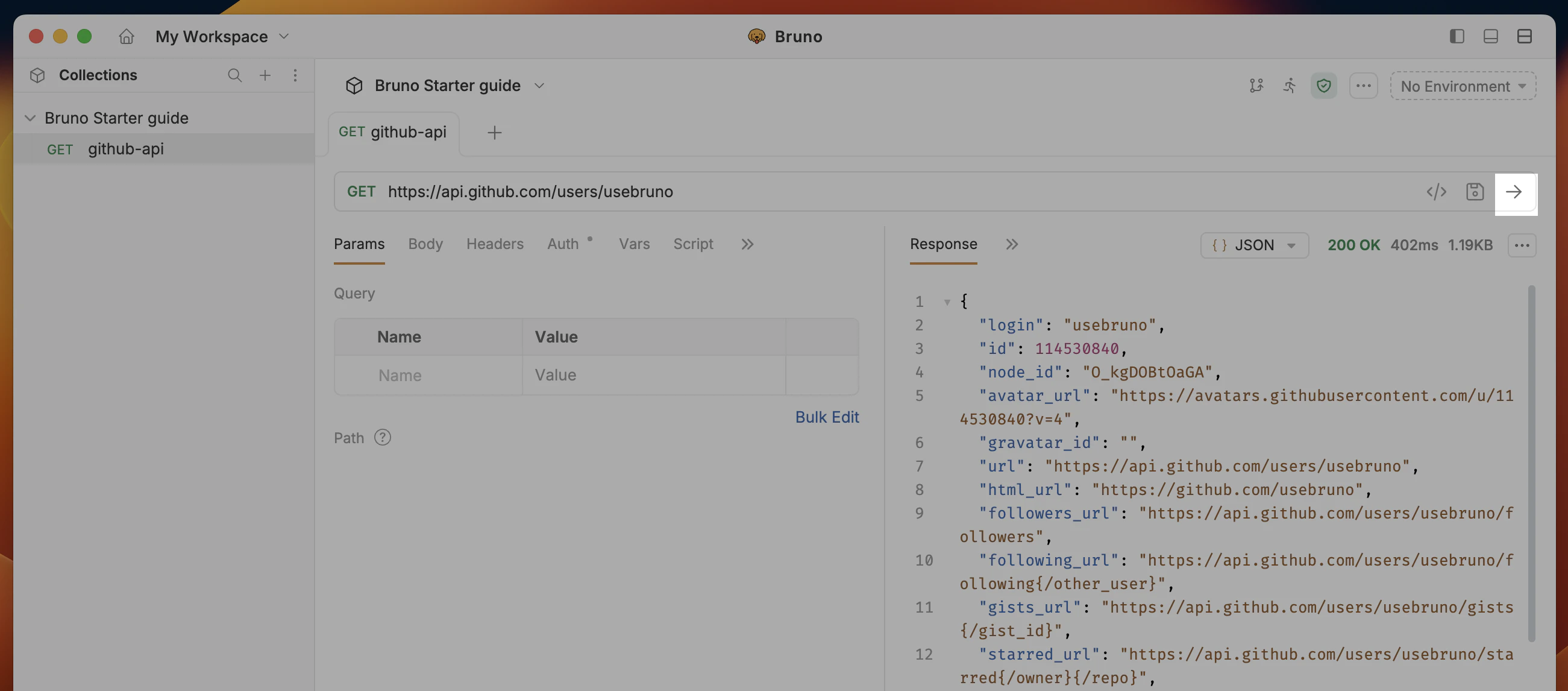Toggle the bottom panel layout icon
This screenshot has height=691, width=1568.
1490,37
